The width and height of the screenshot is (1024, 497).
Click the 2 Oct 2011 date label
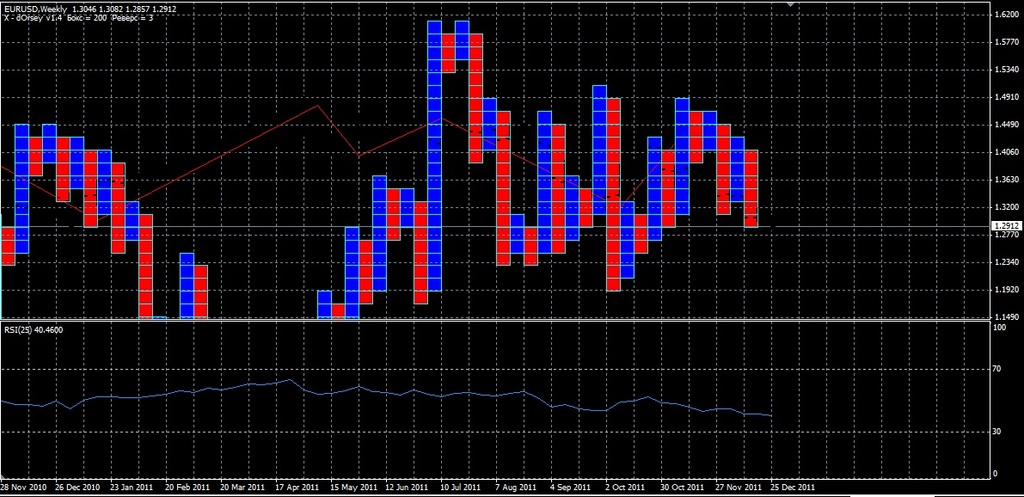[x=625, y=487]
